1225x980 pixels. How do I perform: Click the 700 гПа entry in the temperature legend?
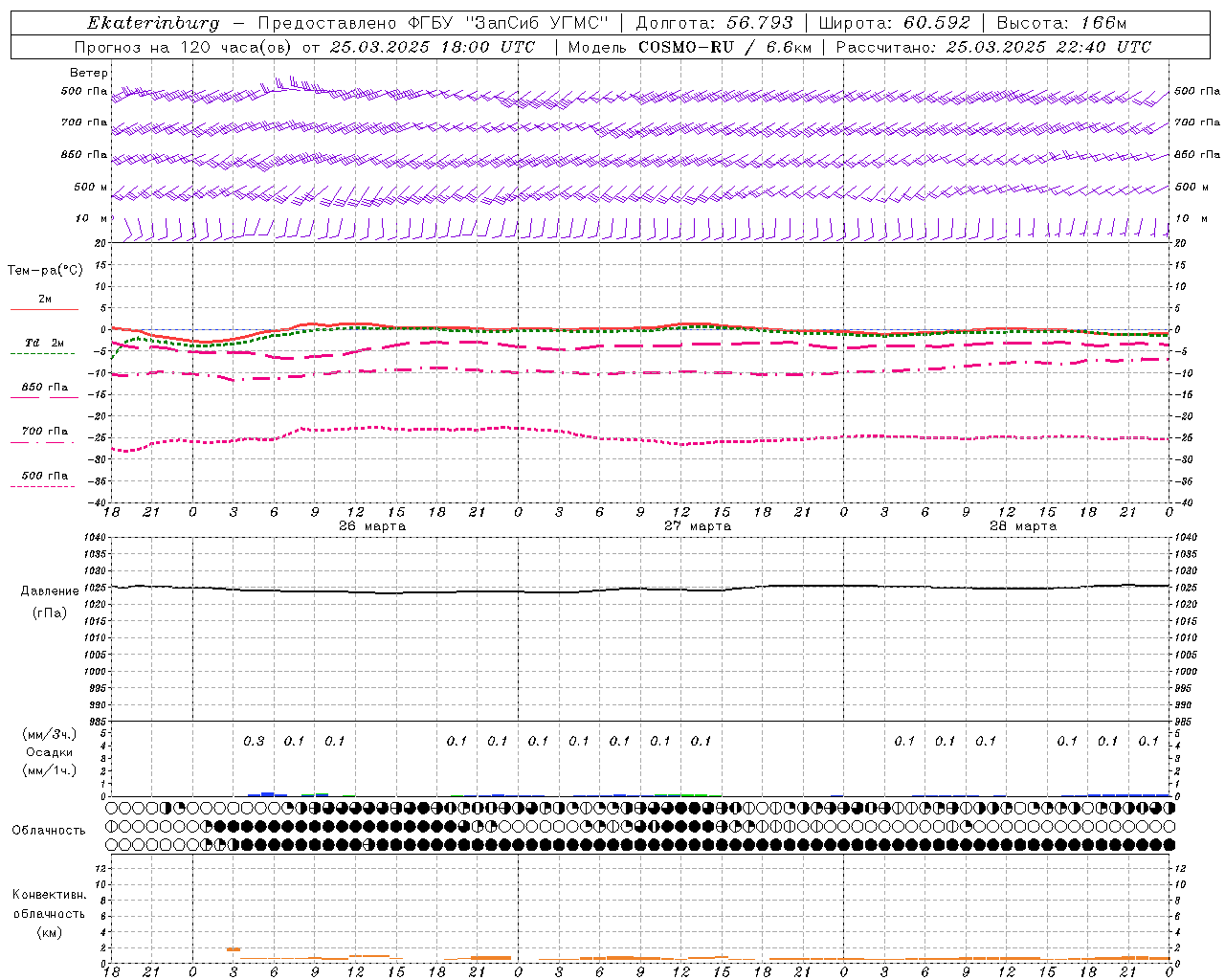tap(44, 432)
